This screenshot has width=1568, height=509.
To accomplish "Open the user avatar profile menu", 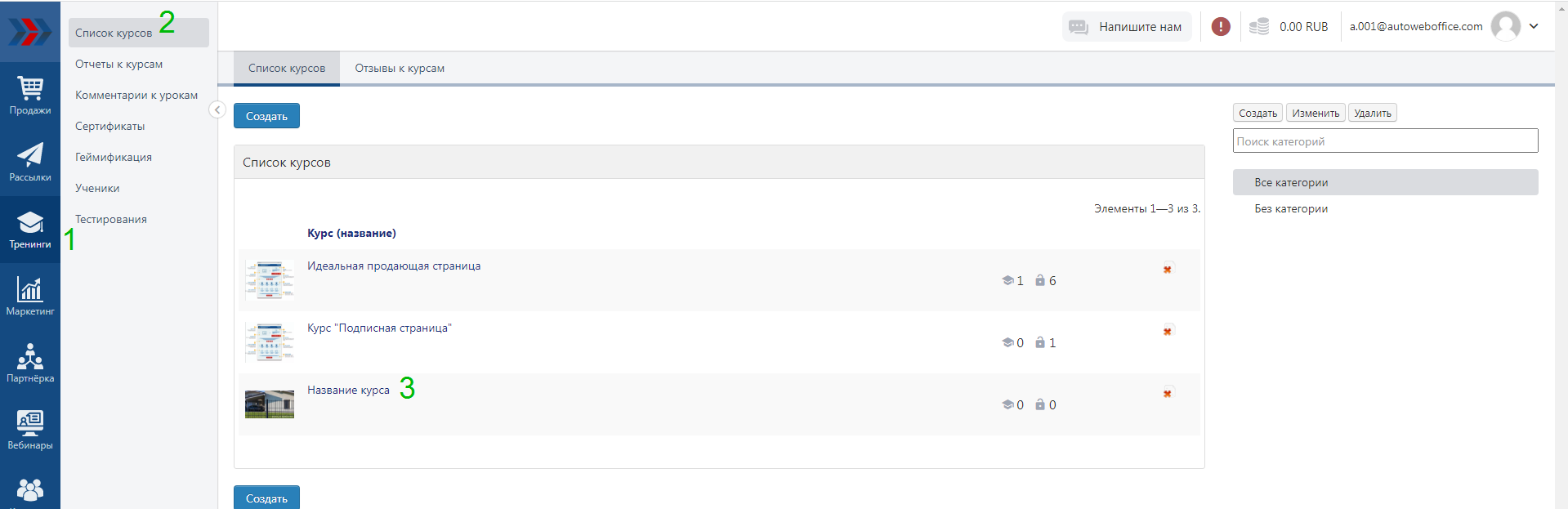I will [x=1505, y=26].
